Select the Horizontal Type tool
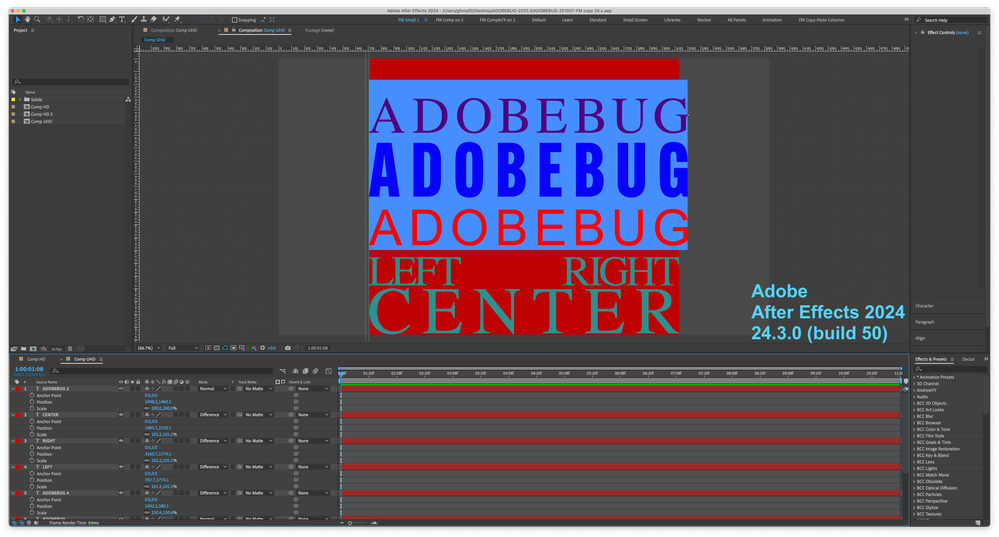This screenshot has height=537, width=999. [x=122, y=20]
